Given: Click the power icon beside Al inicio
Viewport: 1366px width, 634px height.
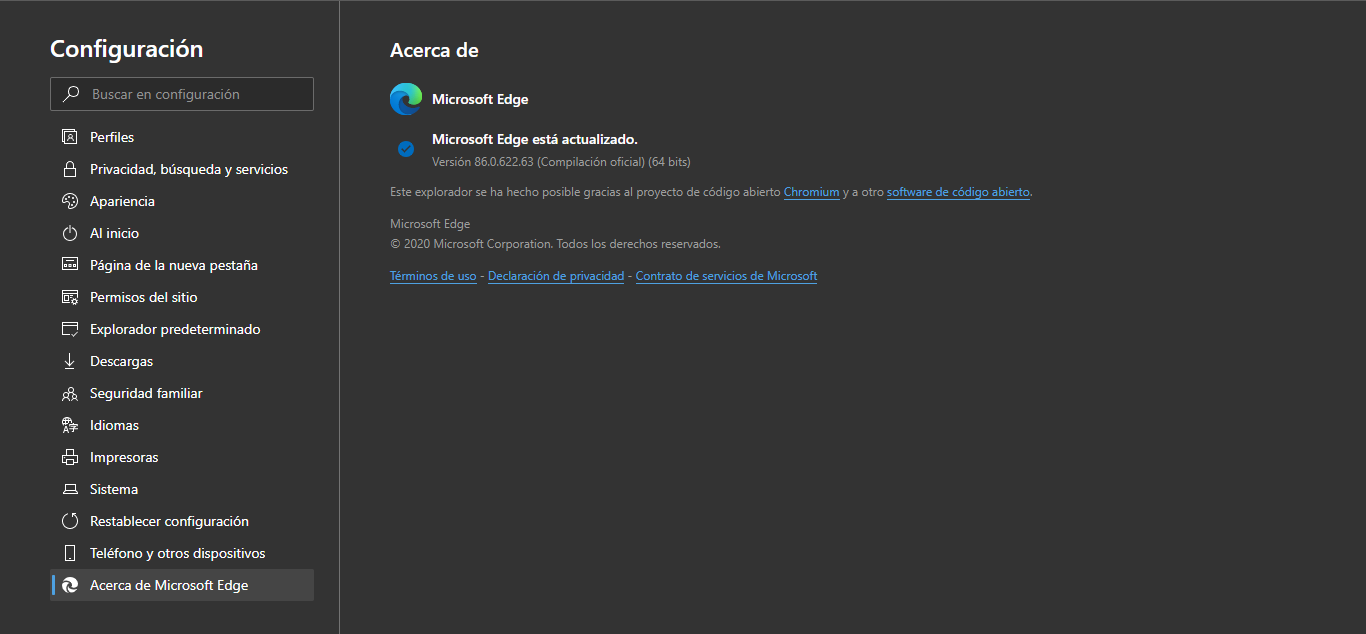Looking at the screenshot, I should tap(70, 233).
